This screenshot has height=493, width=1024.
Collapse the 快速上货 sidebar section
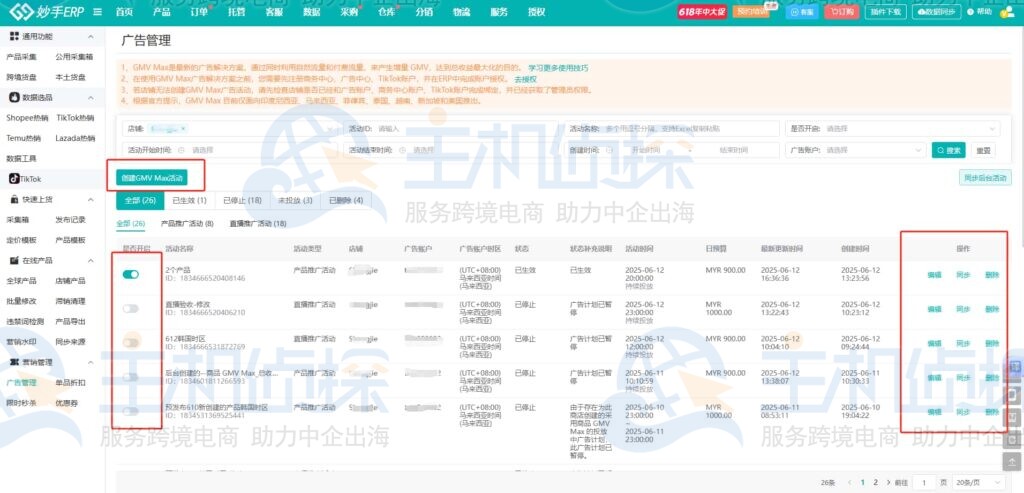[x=91, y=199]
